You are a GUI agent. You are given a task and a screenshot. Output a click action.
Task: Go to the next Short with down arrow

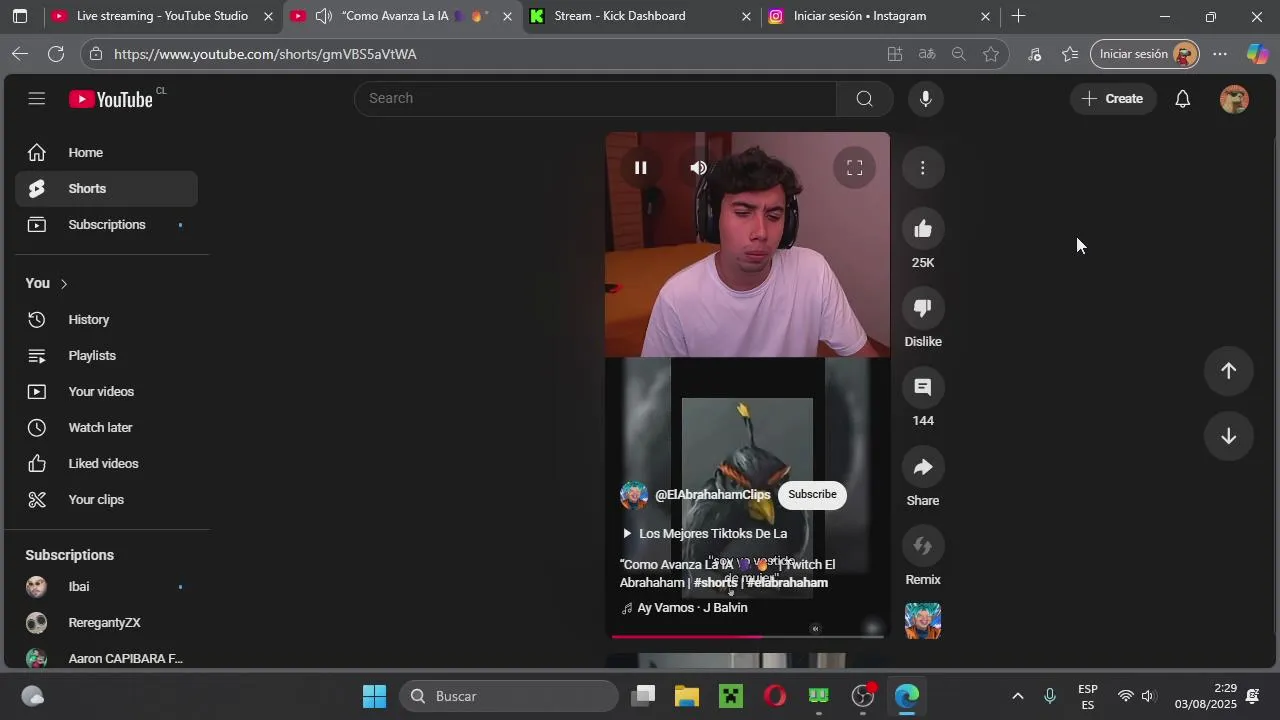(x=1229, y=437)
